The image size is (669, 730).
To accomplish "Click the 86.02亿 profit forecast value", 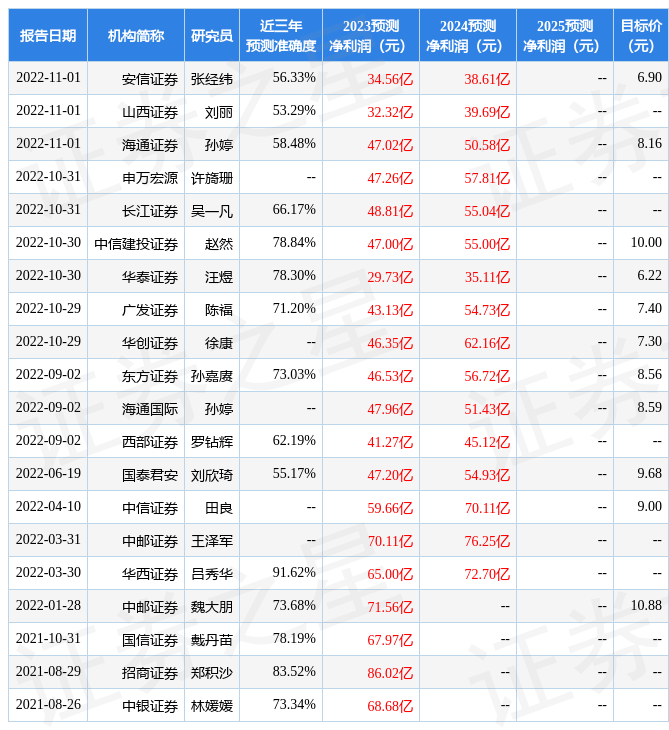I will pos(390,673).
